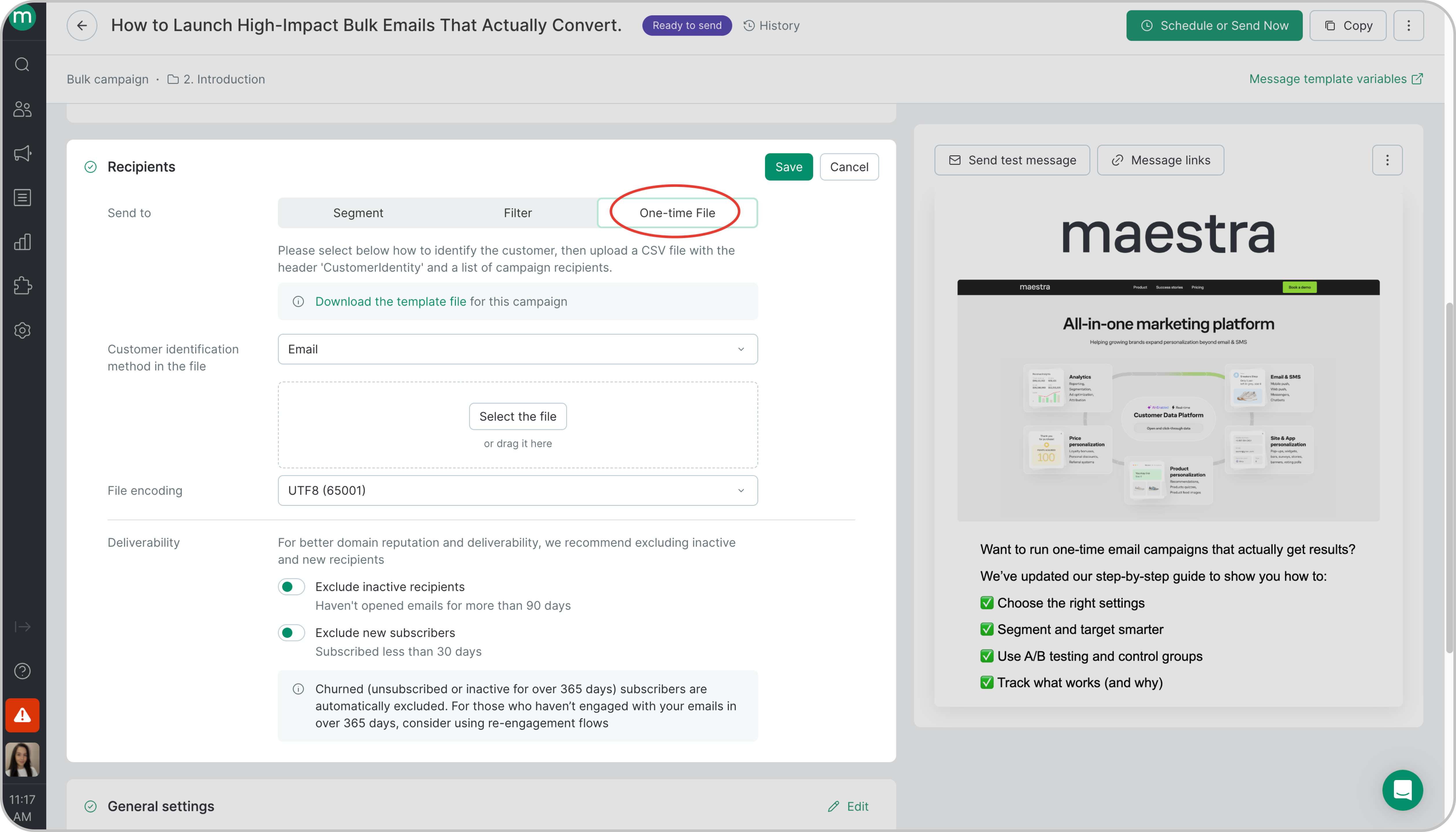Click the page vertical scrollbar
Image resolution: width=1456 pixels, height=832 pixels.
[1449, 477]
